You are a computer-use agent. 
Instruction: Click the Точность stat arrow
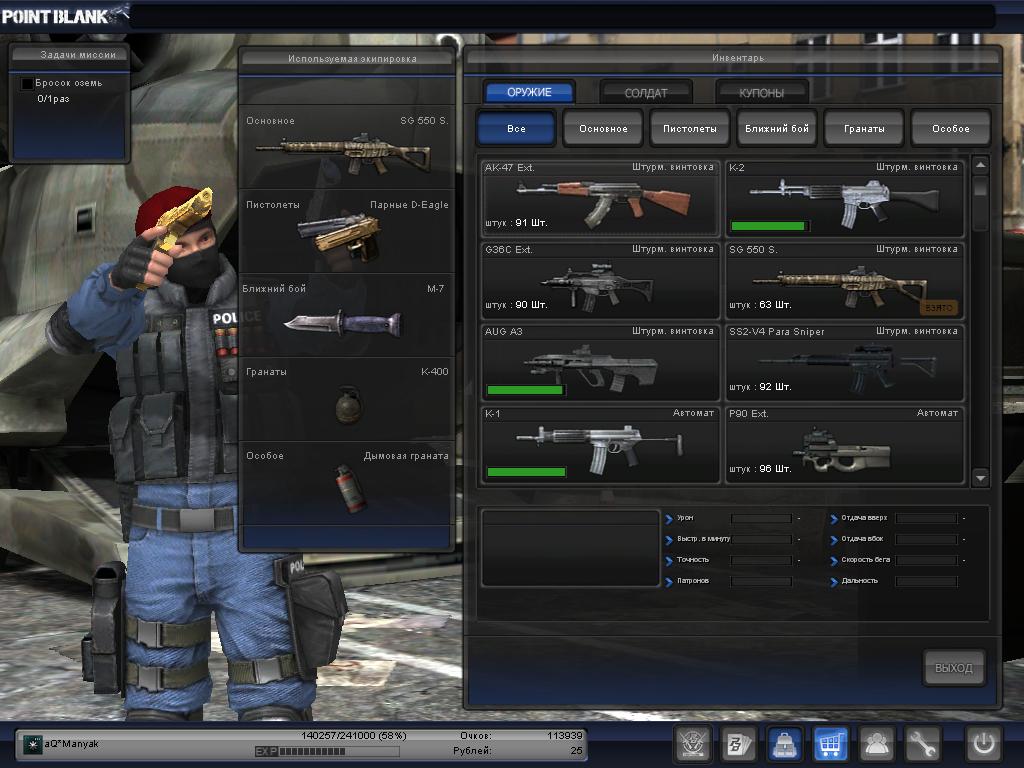[669, 561]
